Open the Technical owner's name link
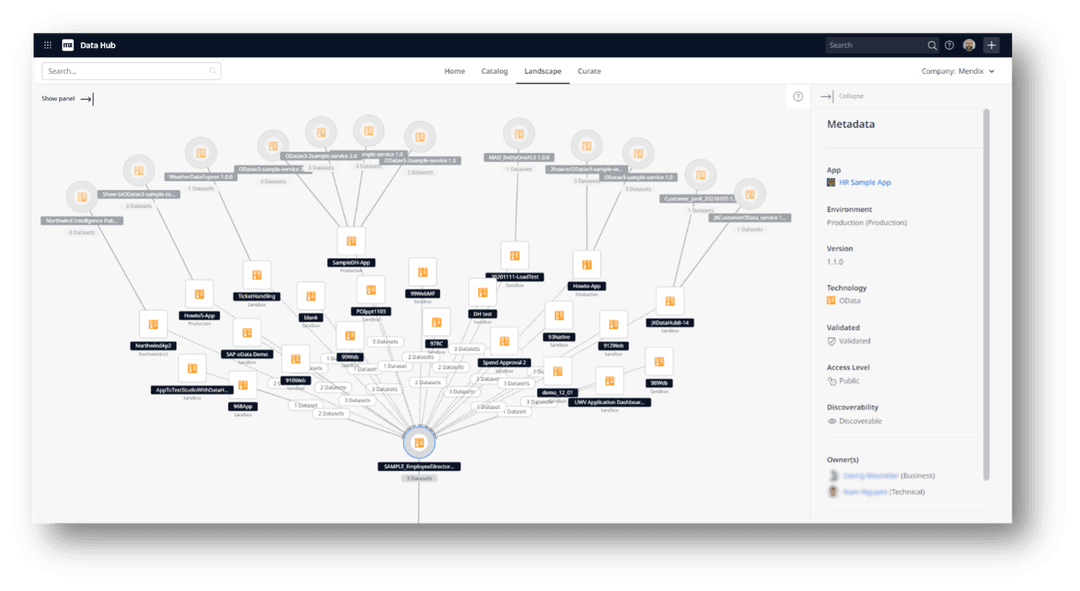The width and height of the screenshot is (1080, 591). pos(865,492)
